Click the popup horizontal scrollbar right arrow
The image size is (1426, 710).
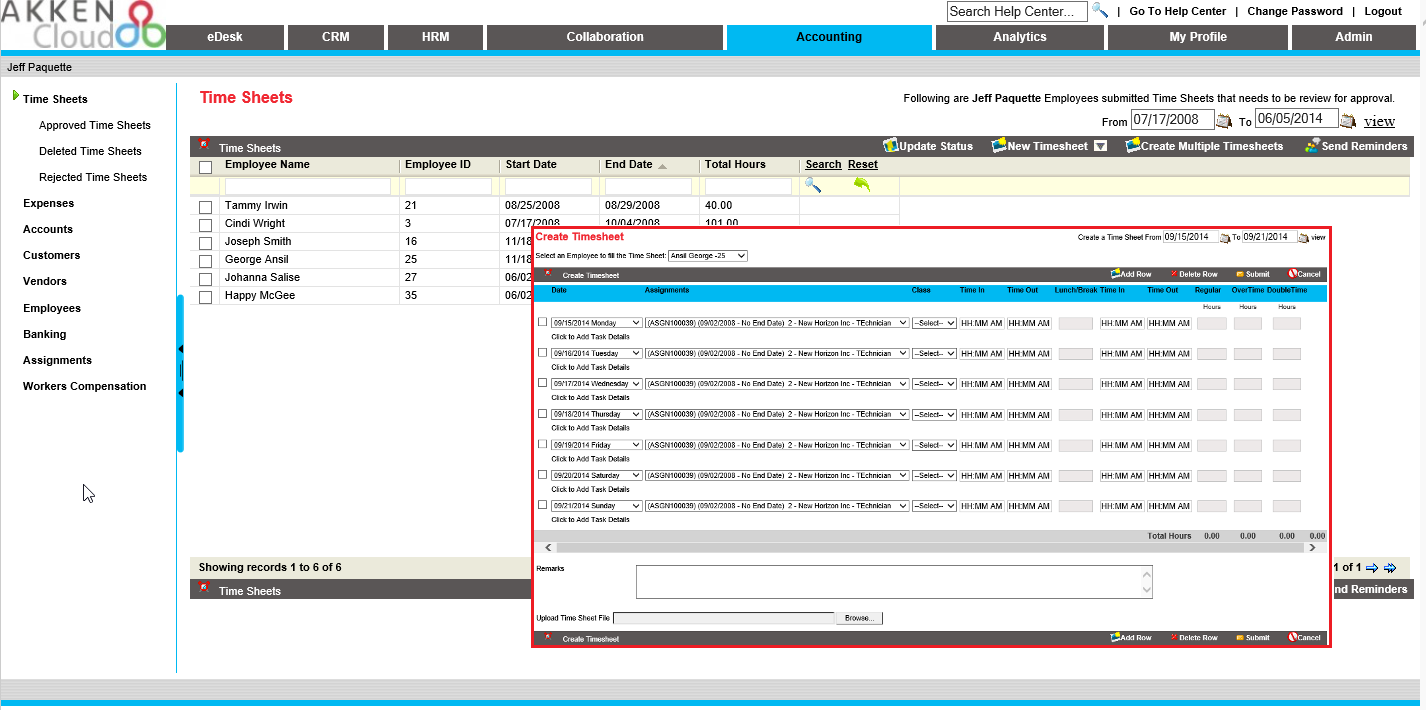[x=1312, y=548]
